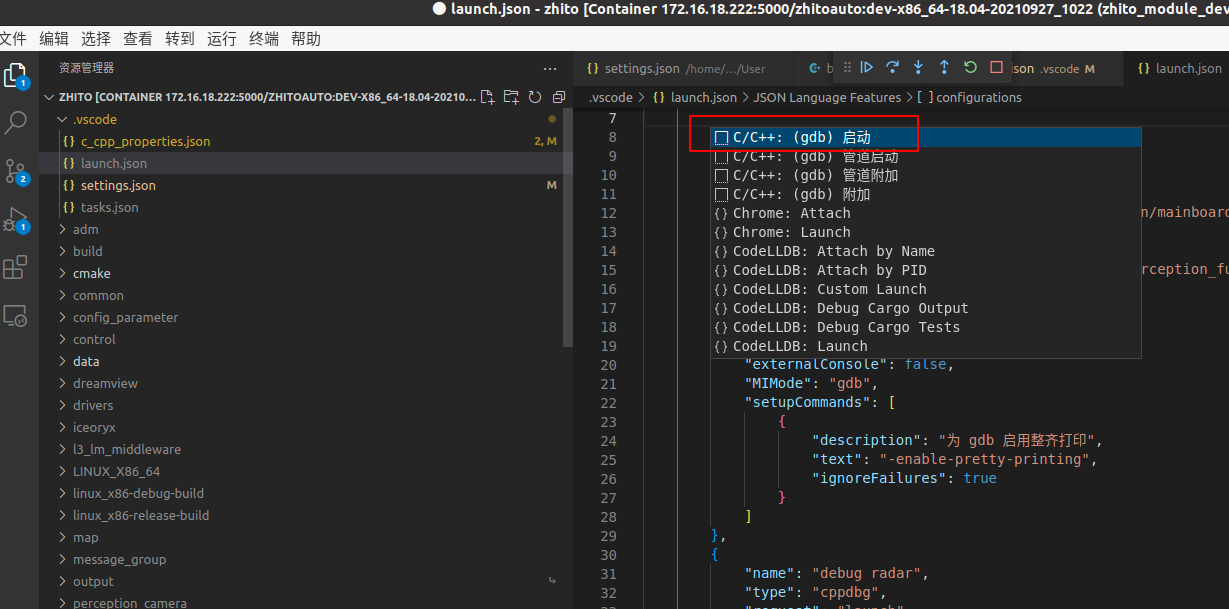Open the Run and Debug activity bar icon

(x=16, y=218)
